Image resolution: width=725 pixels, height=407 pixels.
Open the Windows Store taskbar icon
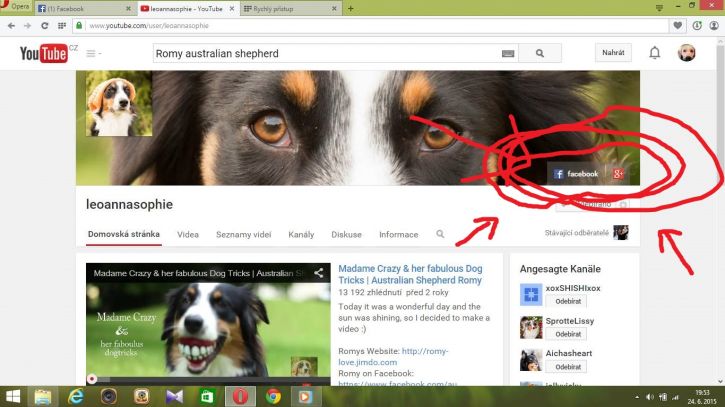[207, 396]
